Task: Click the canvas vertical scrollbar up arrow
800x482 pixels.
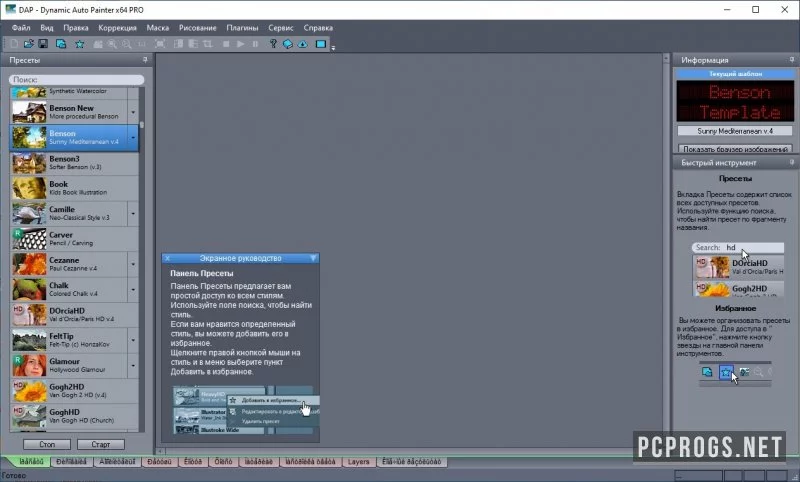Action: 666,58
